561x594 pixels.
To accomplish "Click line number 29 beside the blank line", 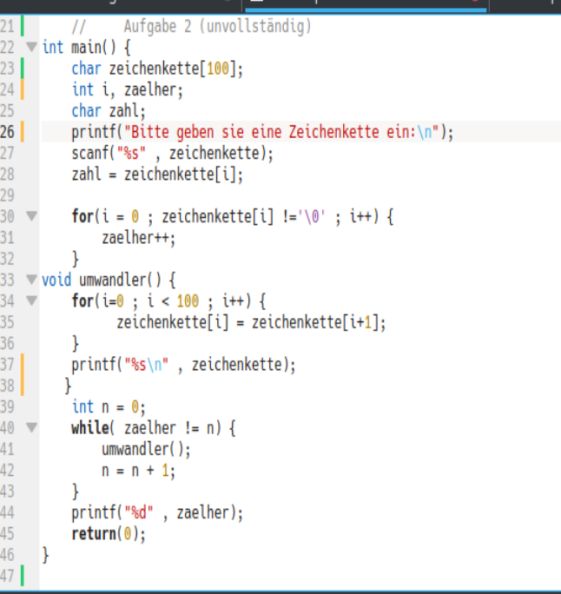I will point(7,195).
